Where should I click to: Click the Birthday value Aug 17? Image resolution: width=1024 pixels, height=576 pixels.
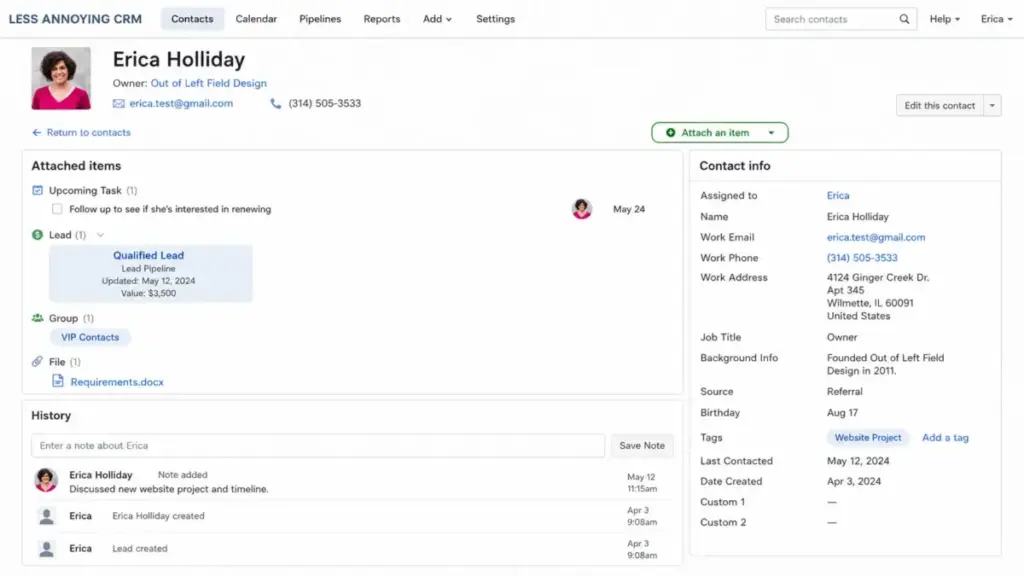click(x=842, y=413)
